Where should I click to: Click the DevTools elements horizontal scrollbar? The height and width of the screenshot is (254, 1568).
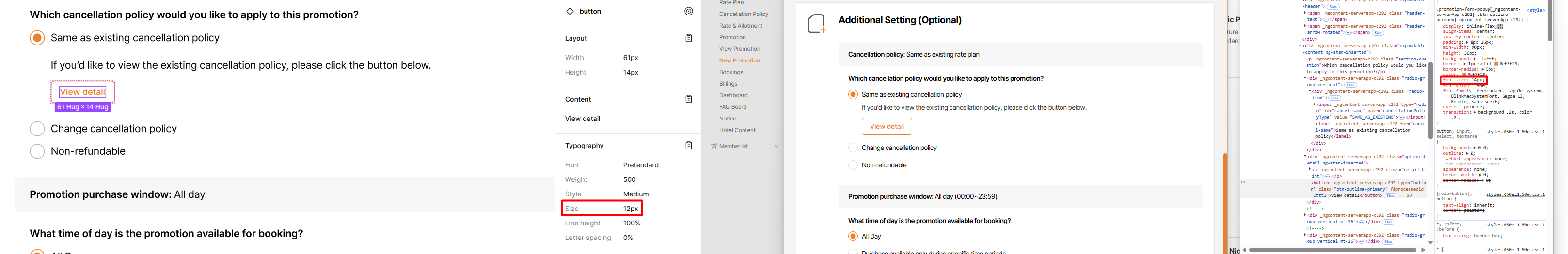(1333, 250)
